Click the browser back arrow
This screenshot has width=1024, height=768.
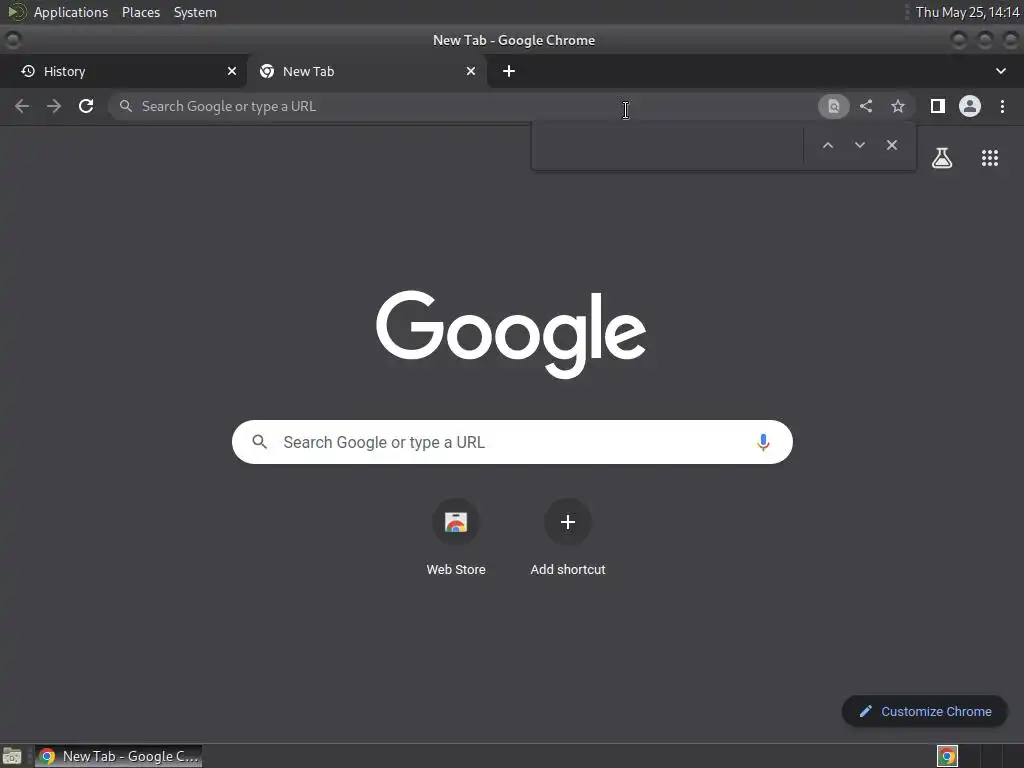pyautogui.click(x=22, y=106)
